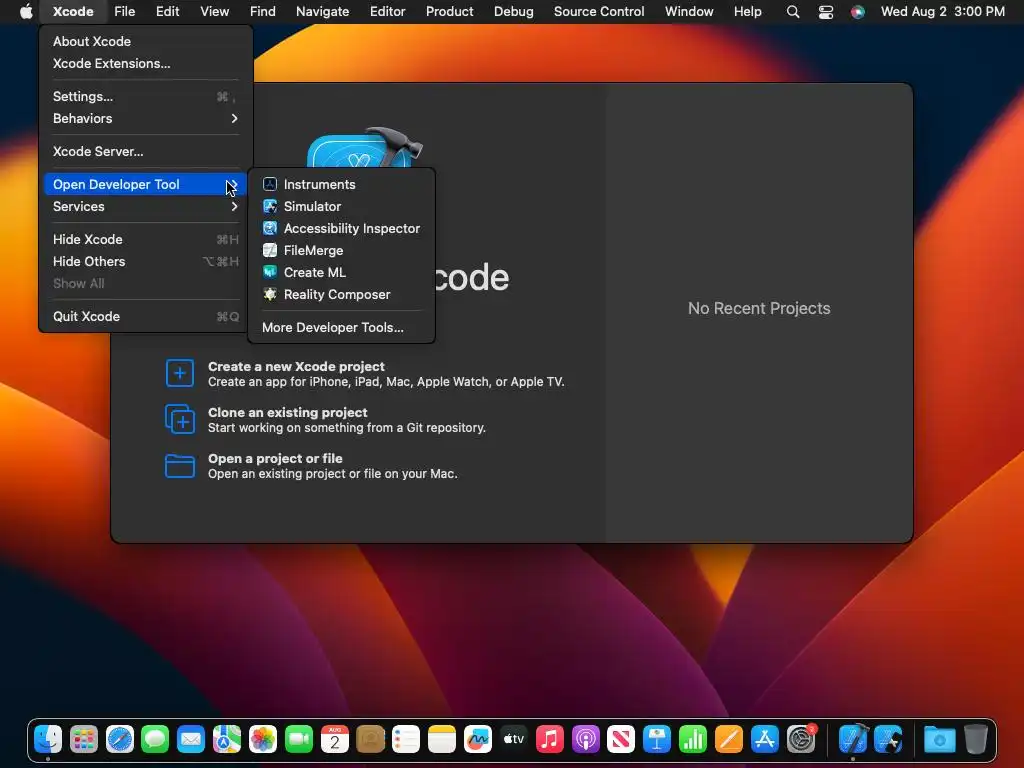Launch Create ML from submenu
Viewport: 1024px width, 768px height.
[x=341, y=272]
